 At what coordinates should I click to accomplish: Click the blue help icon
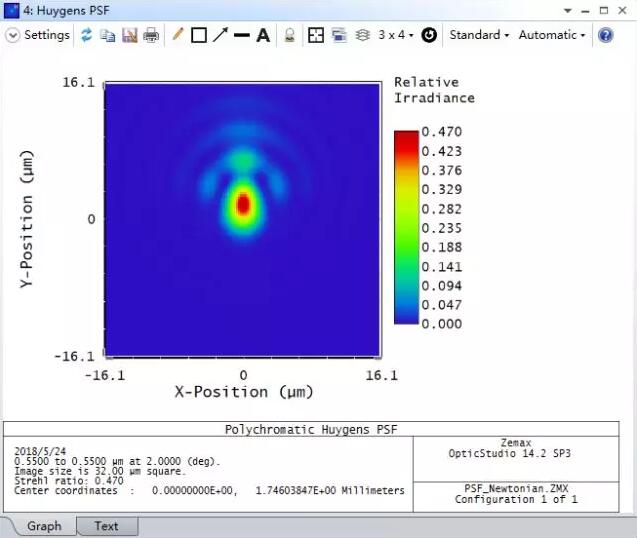click(605, 35)
